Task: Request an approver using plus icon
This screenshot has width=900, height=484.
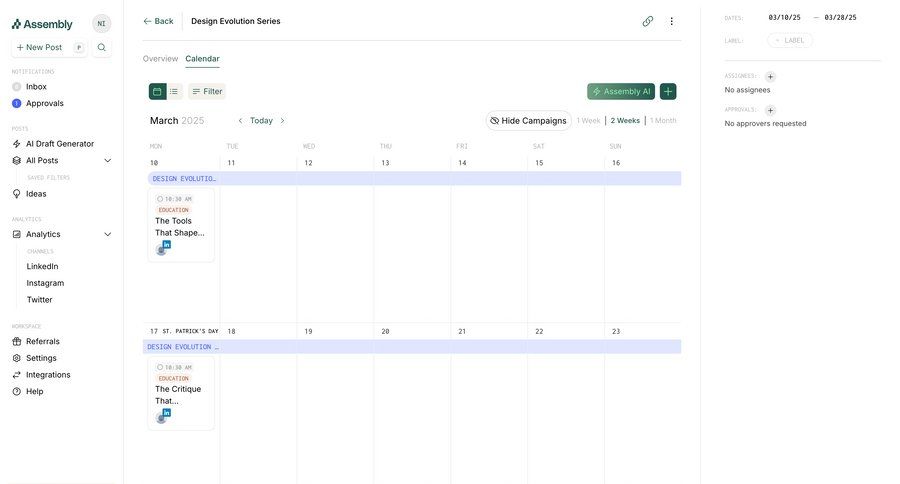Action: [770, 110]
